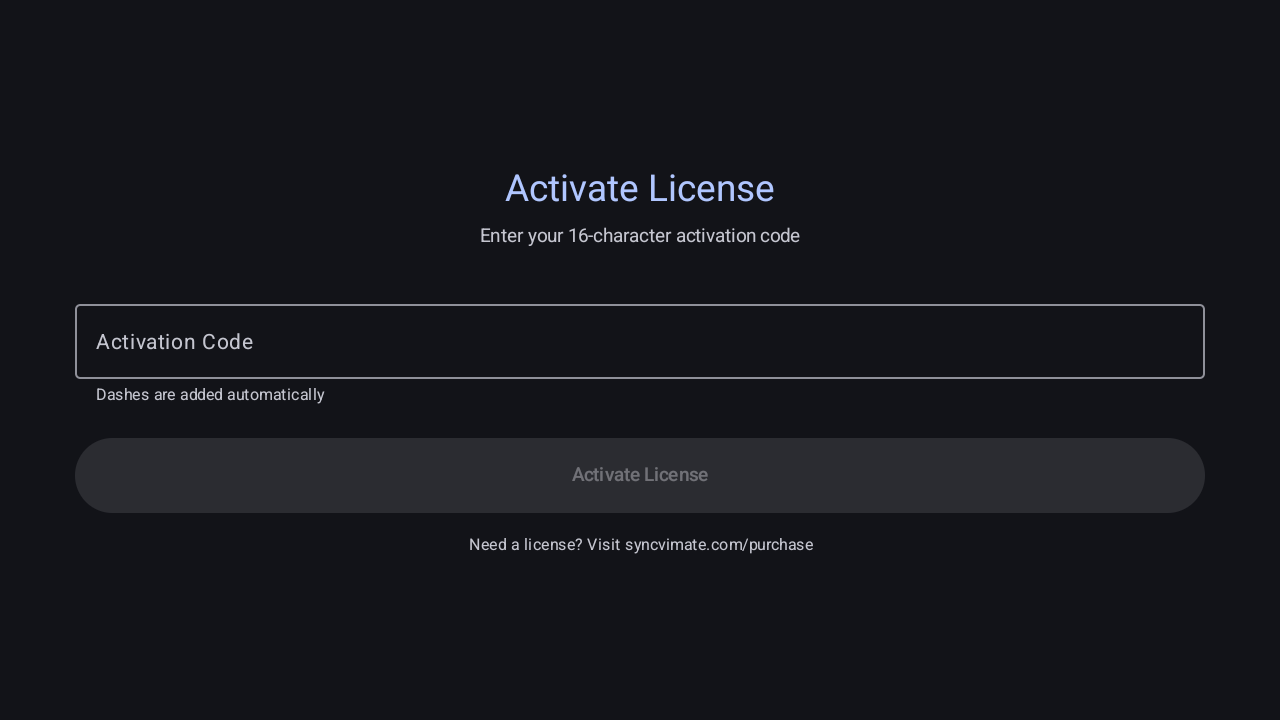Place cursor in the Activation Code field
This screenshot has height=720, width=1280.
tap(640, 341)
